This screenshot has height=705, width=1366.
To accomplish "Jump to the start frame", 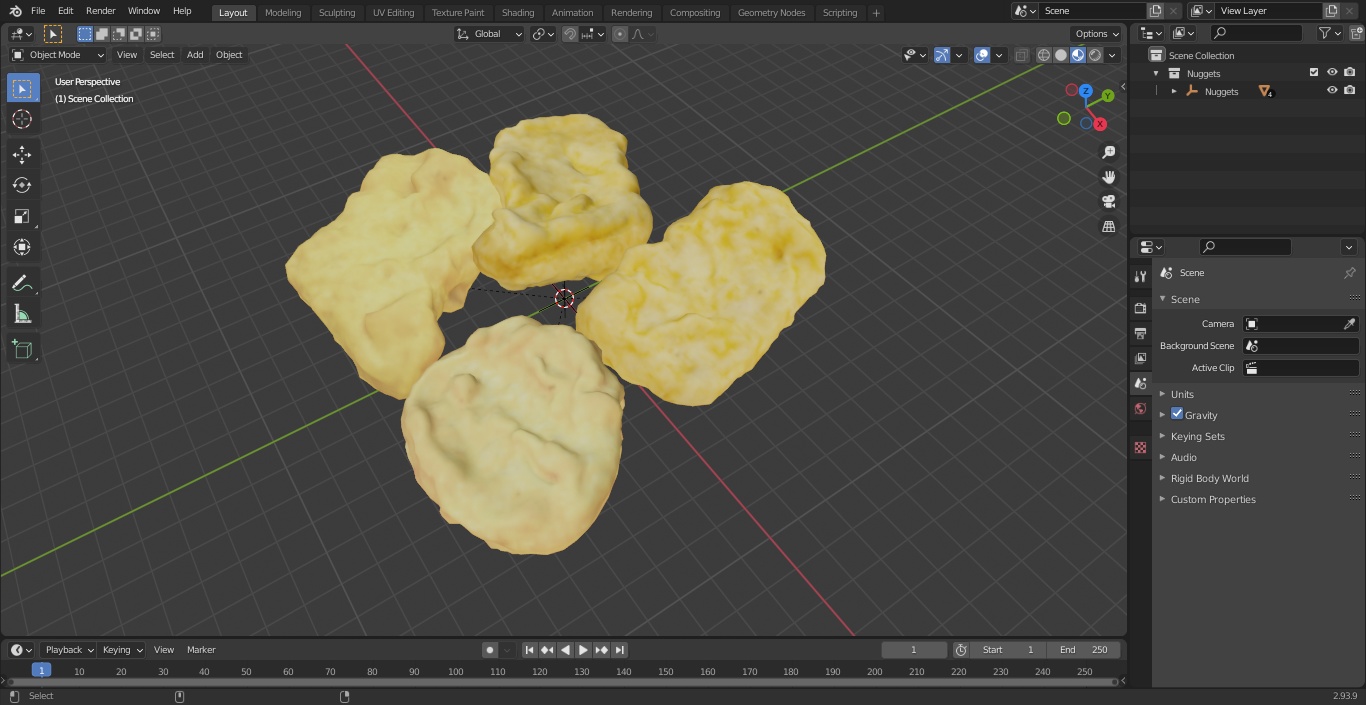I will pyautogui.click(x=529, y=650).
